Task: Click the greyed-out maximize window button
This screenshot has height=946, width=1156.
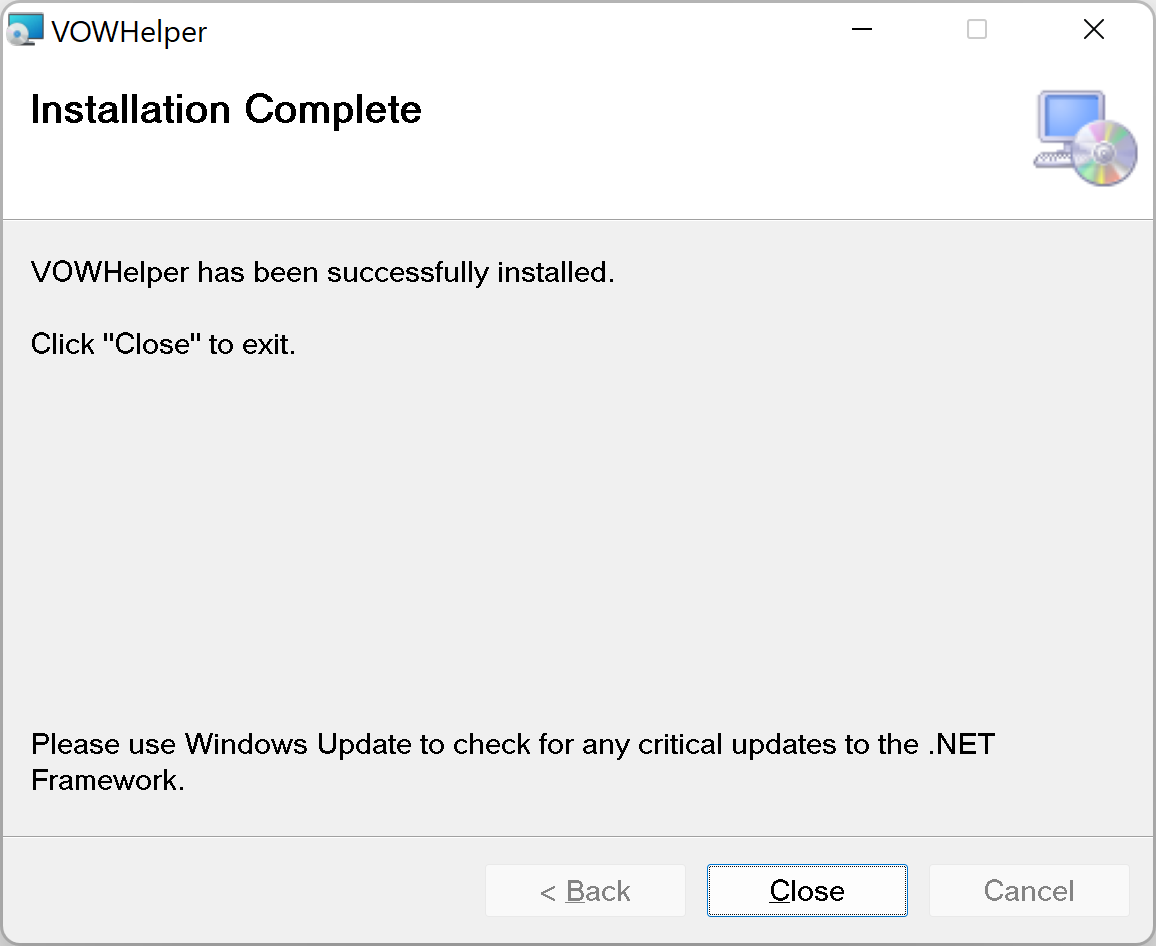Action: pyautogui.click(x=977, y=30)
